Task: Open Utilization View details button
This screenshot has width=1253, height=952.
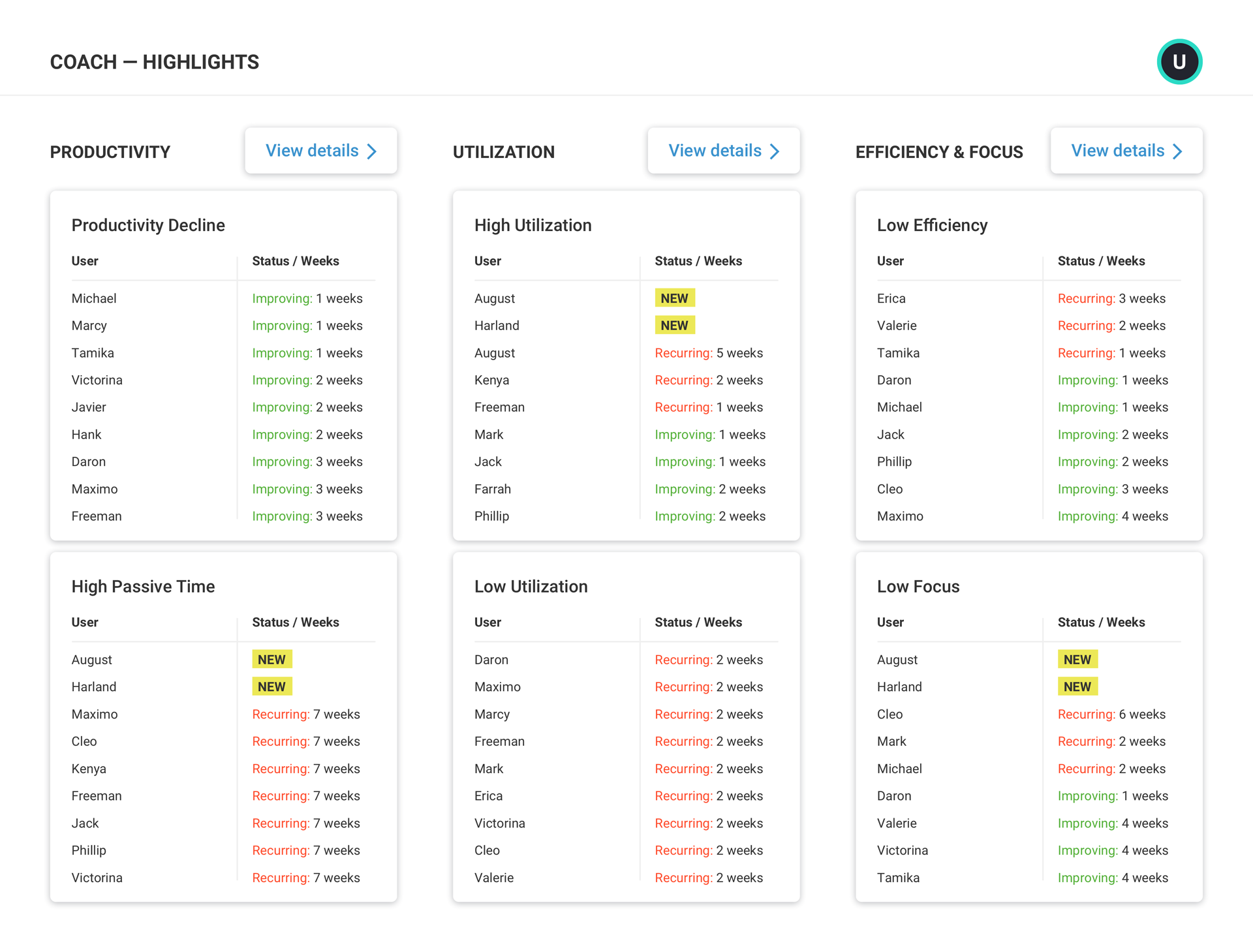Action: (723, 151)
